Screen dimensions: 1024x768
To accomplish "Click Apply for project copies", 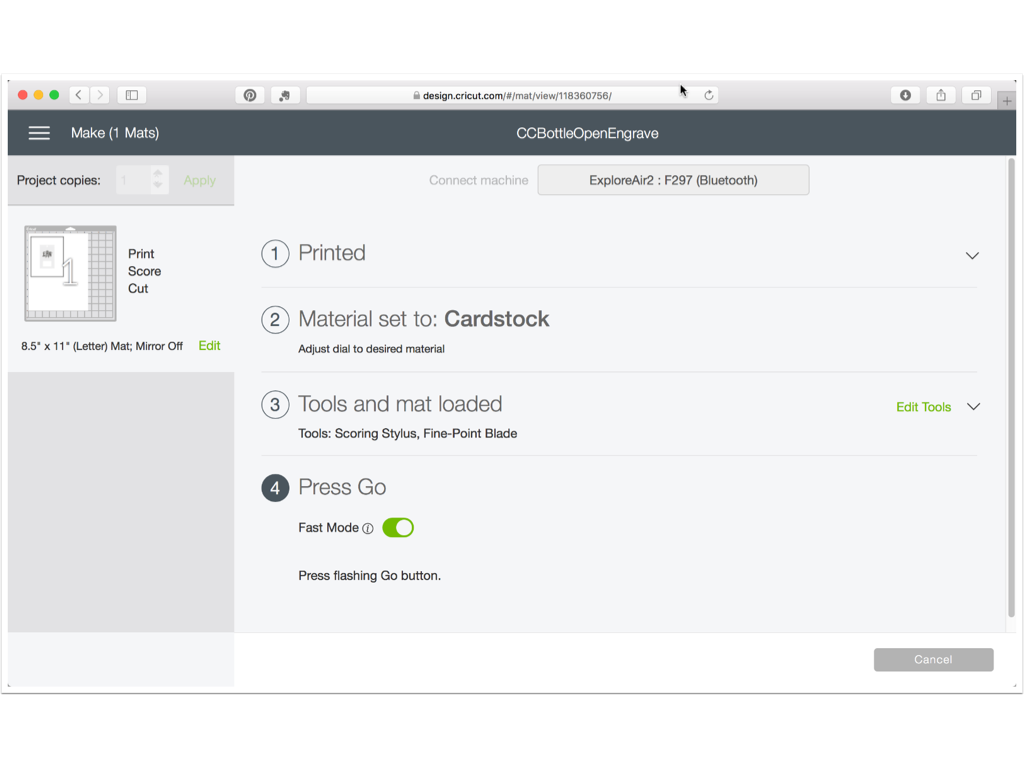I will pos(199,180).
